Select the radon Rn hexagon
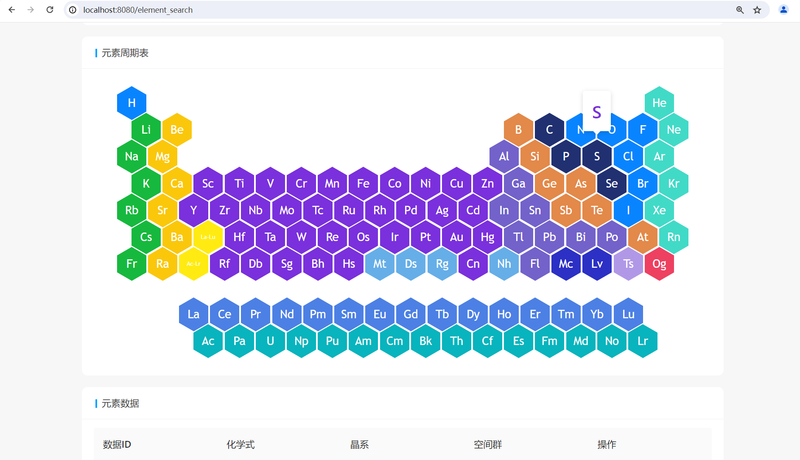800x460 pixels. pos(673,237)
